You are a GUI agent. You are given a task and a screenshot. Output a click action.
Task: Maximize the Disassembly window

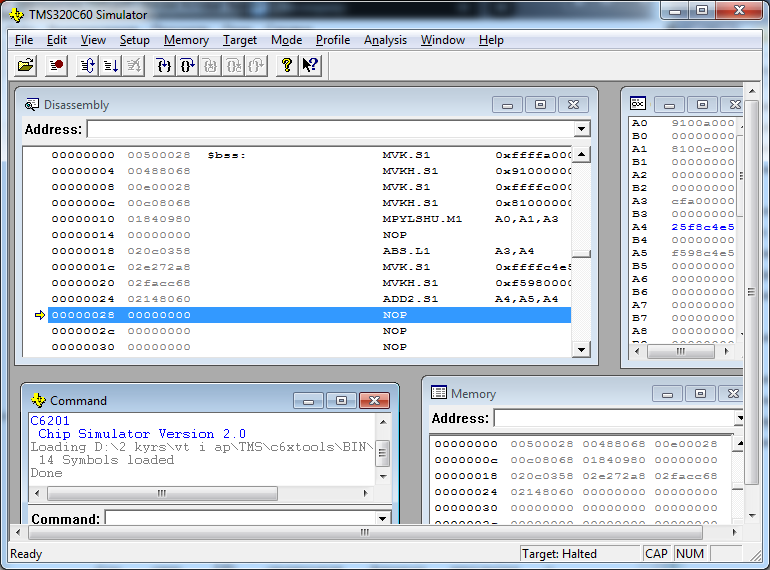tap(540, 105)
